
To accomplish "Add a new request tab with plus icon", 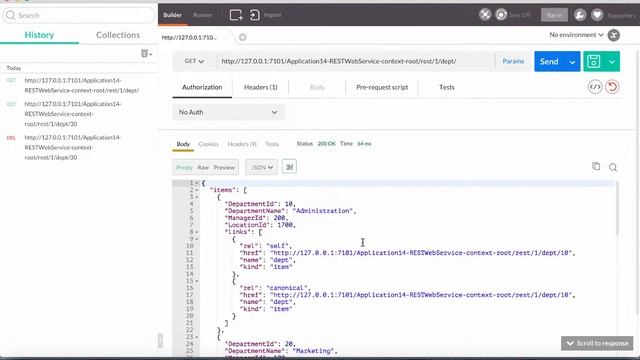I will pyautogui.click(x=242, y=37).
